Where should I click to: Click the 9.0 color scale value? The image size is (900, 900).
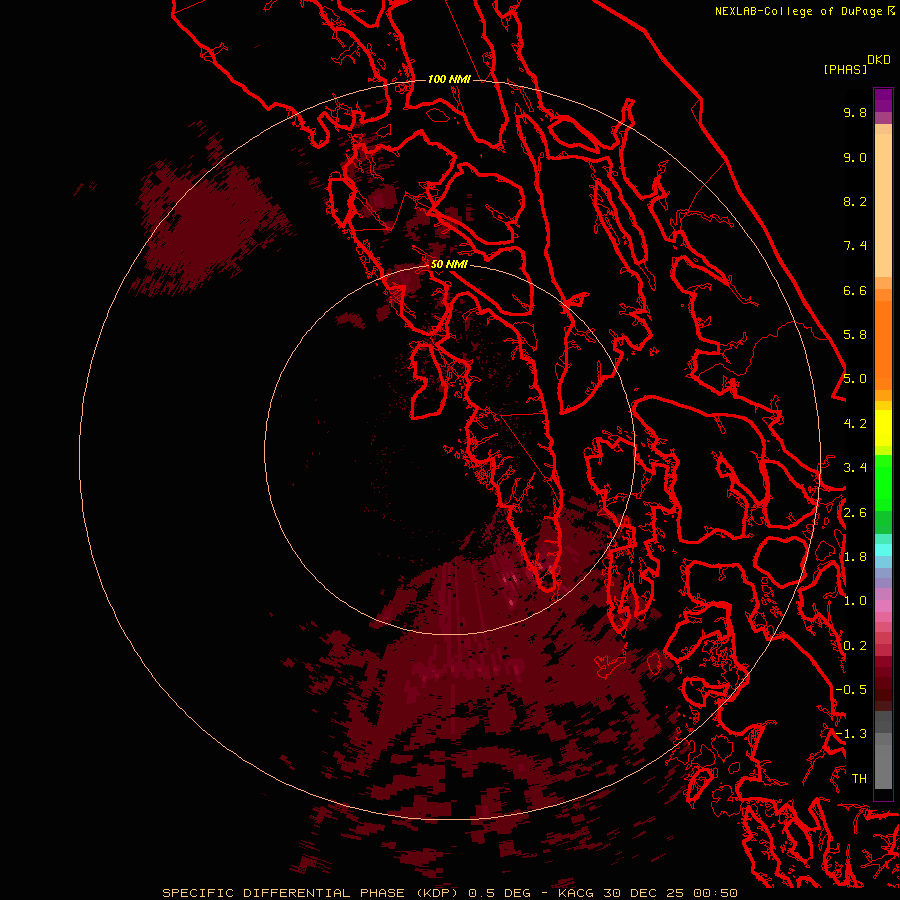tap(855, 157)
